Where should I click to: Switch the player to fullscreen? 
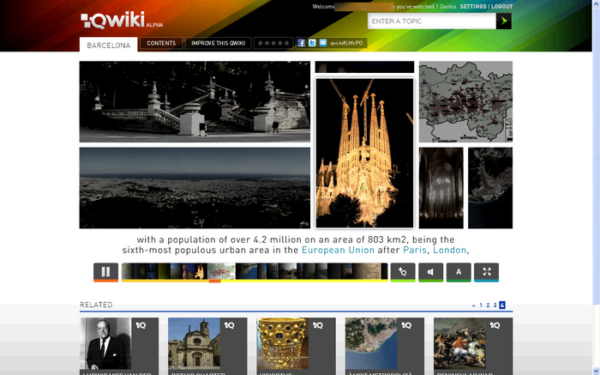(486, 272)
